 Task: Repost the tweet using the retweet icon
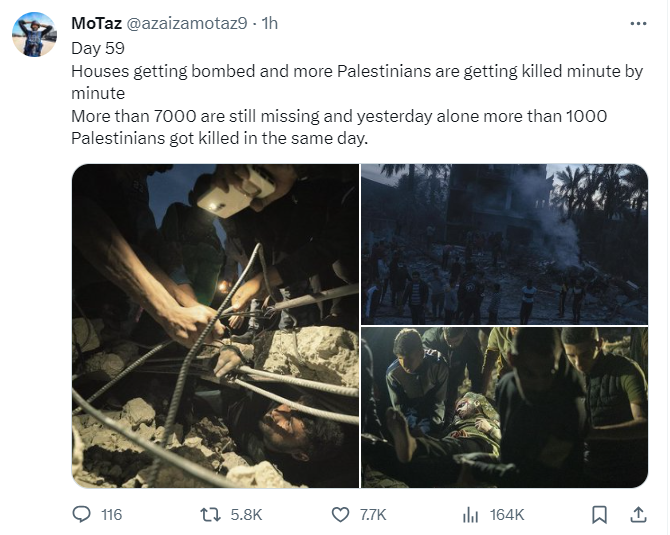coord(211,514)
